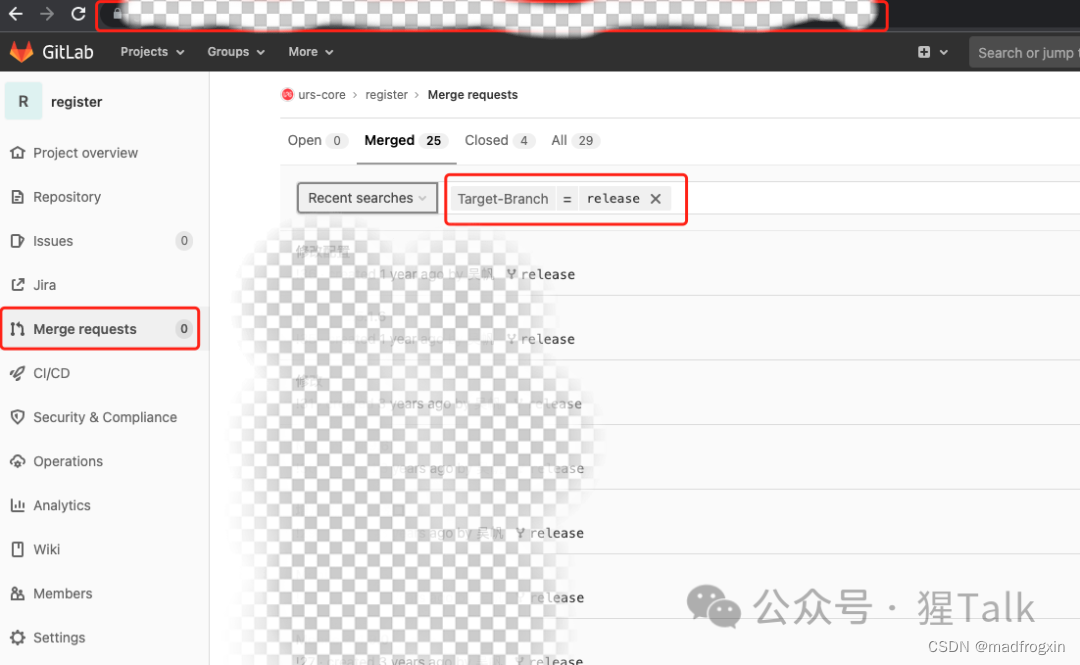Remove the release filter token with X
The image size is (1080, 665).
(656, 198)
